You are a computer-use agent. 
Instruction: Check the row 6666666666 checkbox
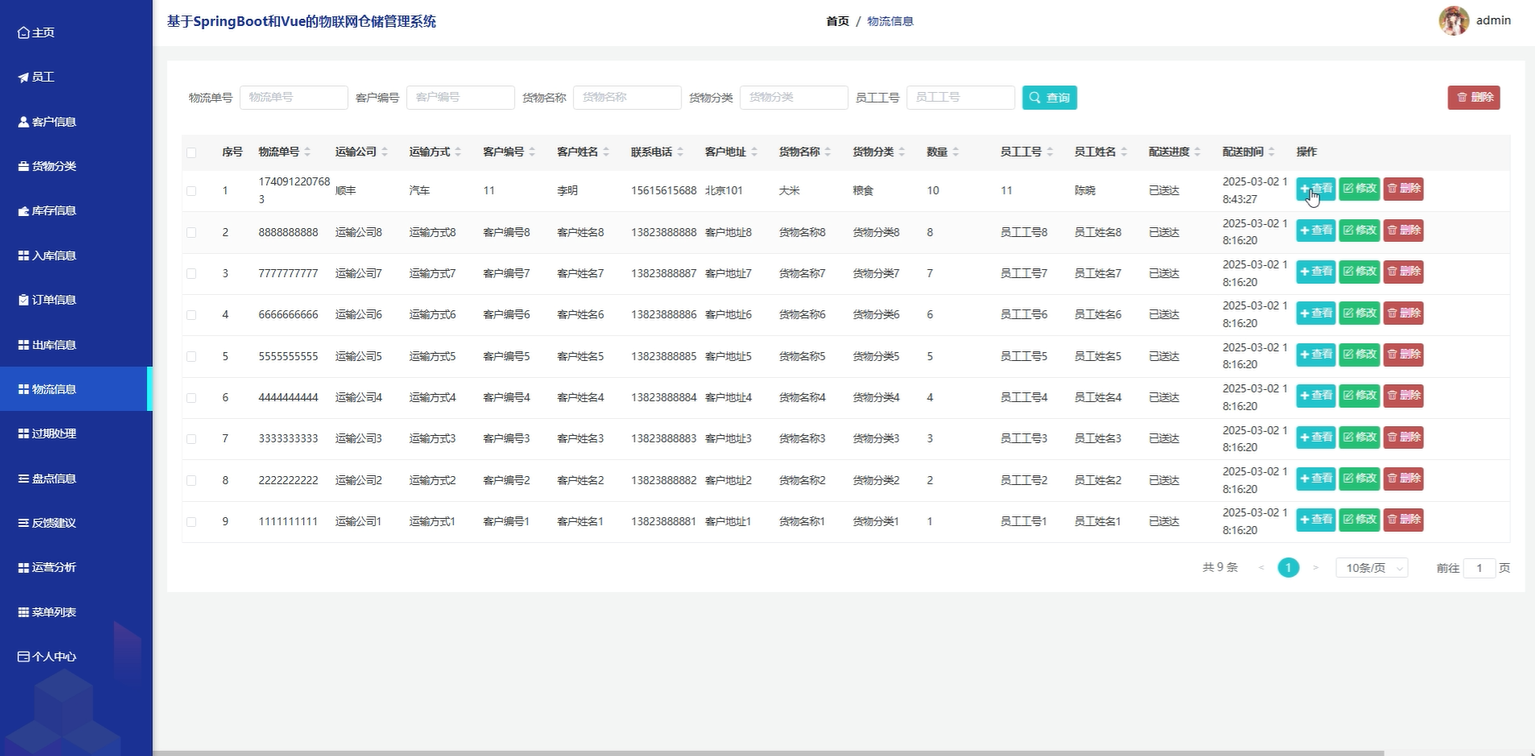tap(191, 314)
